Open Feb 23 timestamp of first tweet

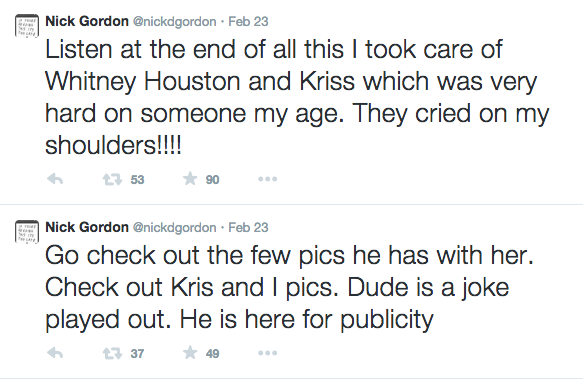point(248,21)
